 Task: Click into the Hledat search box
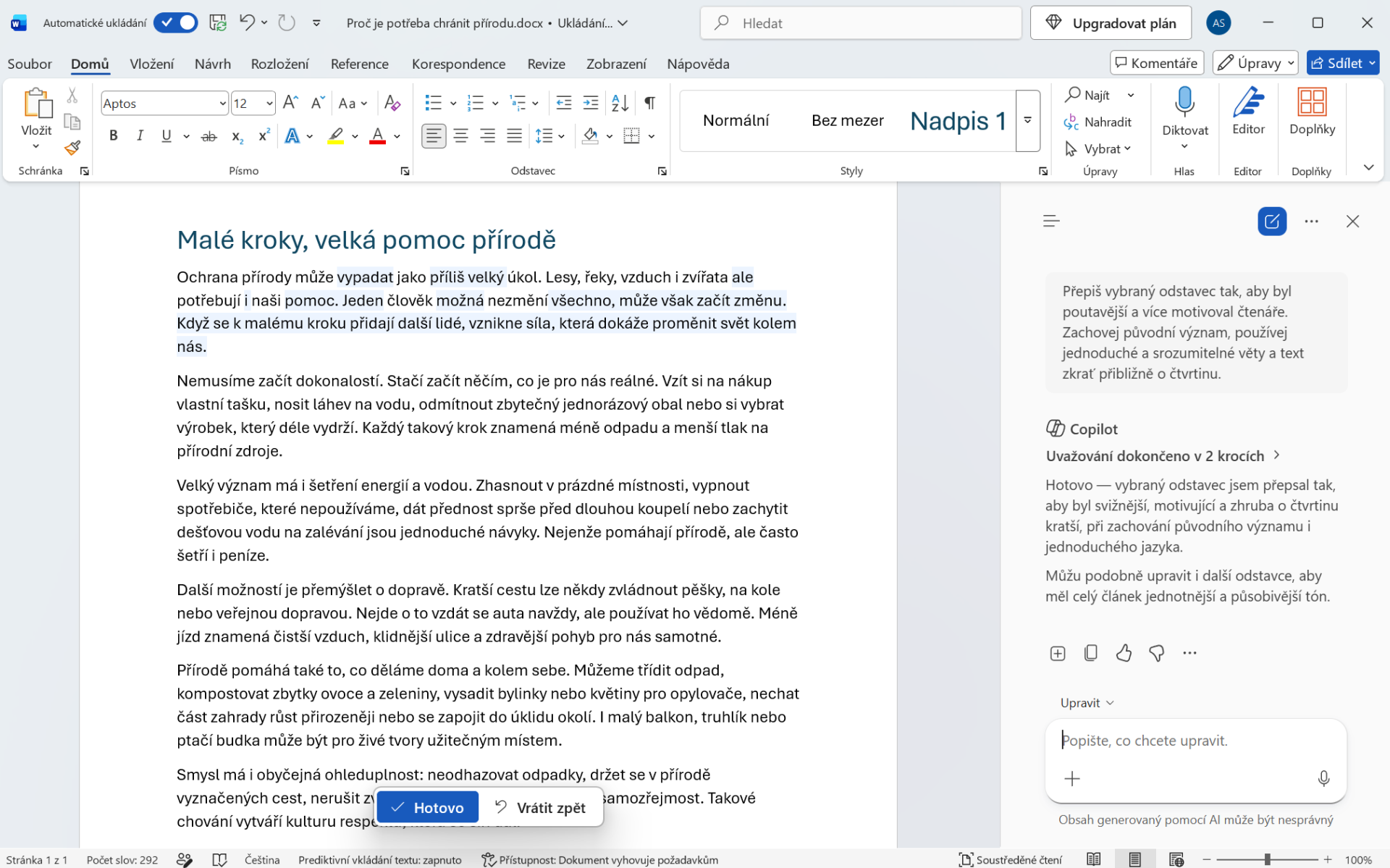(861, 23)
